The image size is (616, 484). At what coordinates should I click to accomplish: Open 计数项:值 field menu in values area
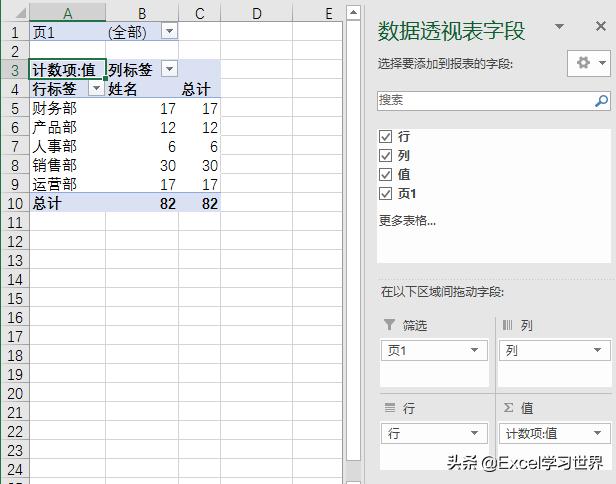597,433
